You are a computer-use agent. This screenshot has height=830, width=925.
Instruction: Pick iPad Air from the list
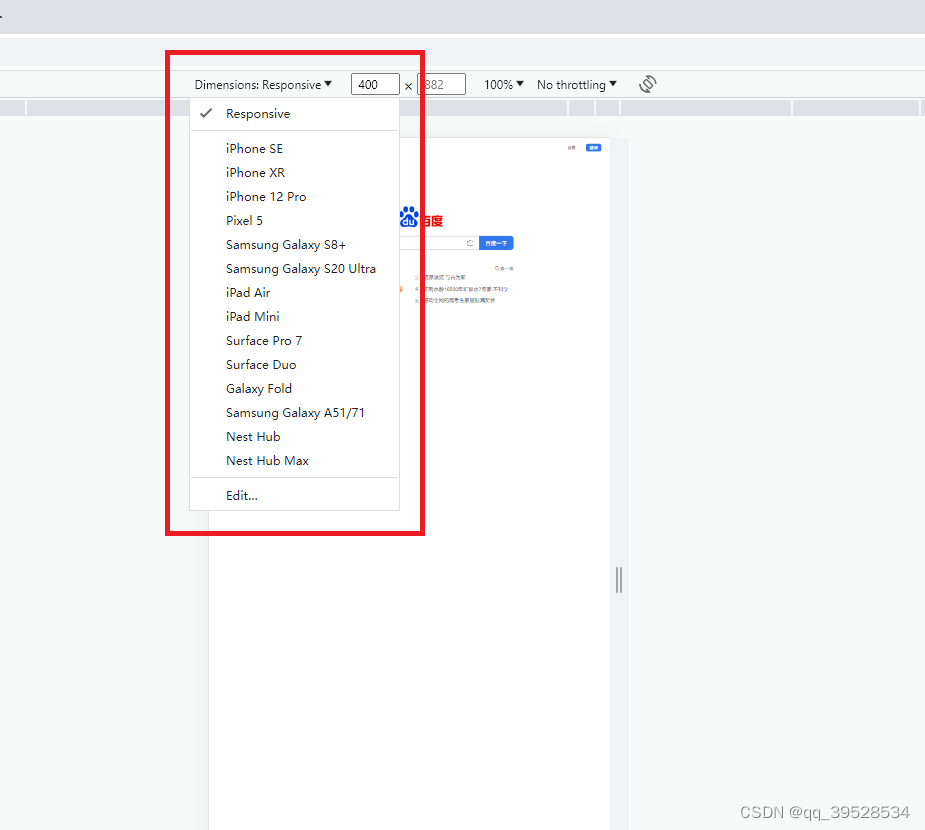click(294, 293)
